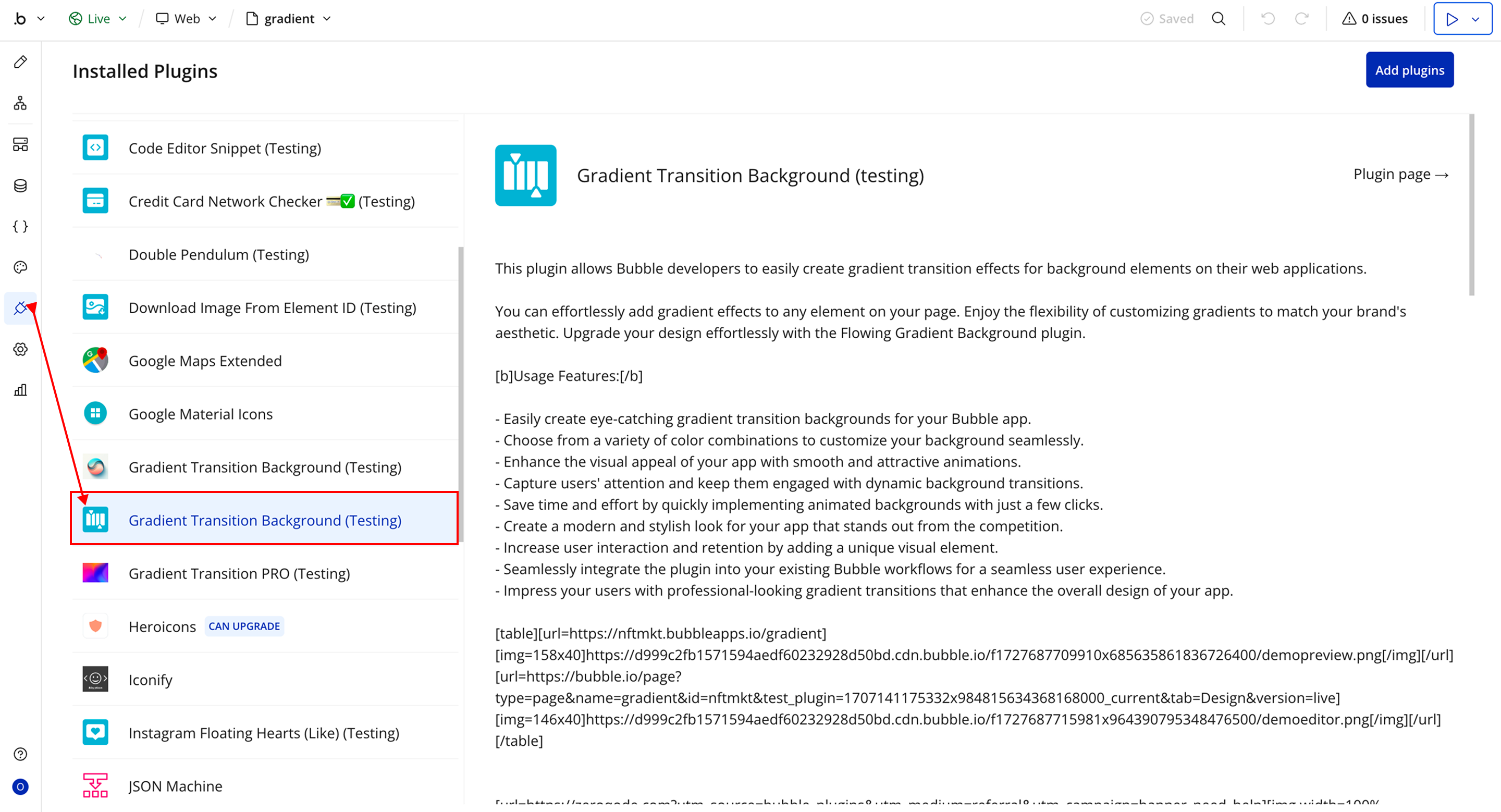Open the Settings gear icon in sidebar
The image size is (1501, 812).
pyautogui.click(x=20, y=350)
